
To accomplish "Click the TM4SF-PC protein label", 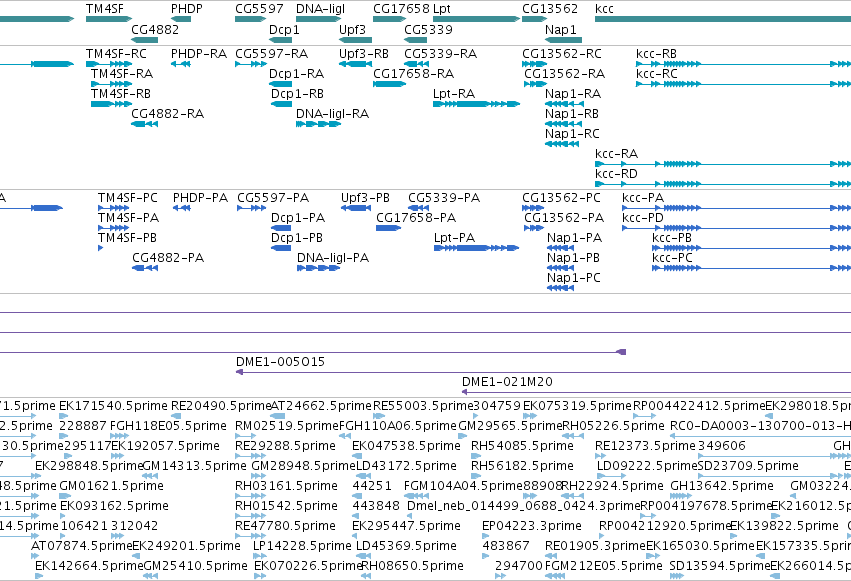I will [128, 198].
